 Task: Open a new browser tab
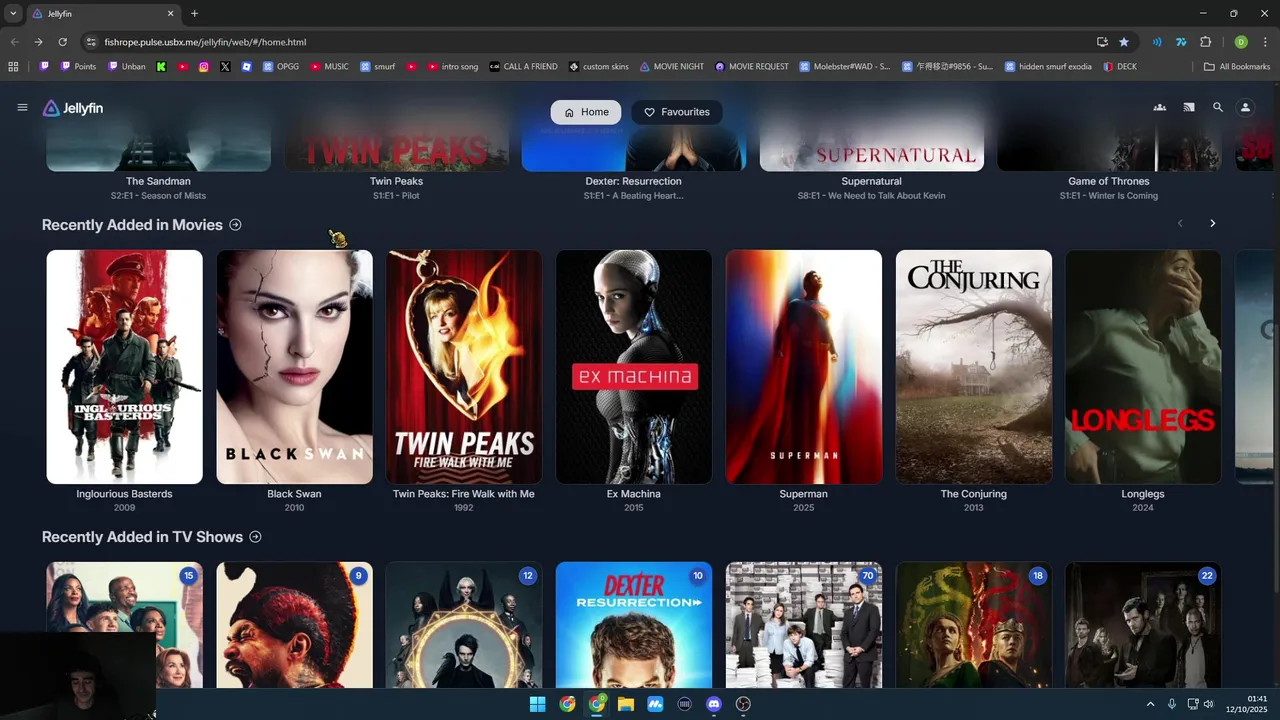pyautogui.click(x=194, y=13)
